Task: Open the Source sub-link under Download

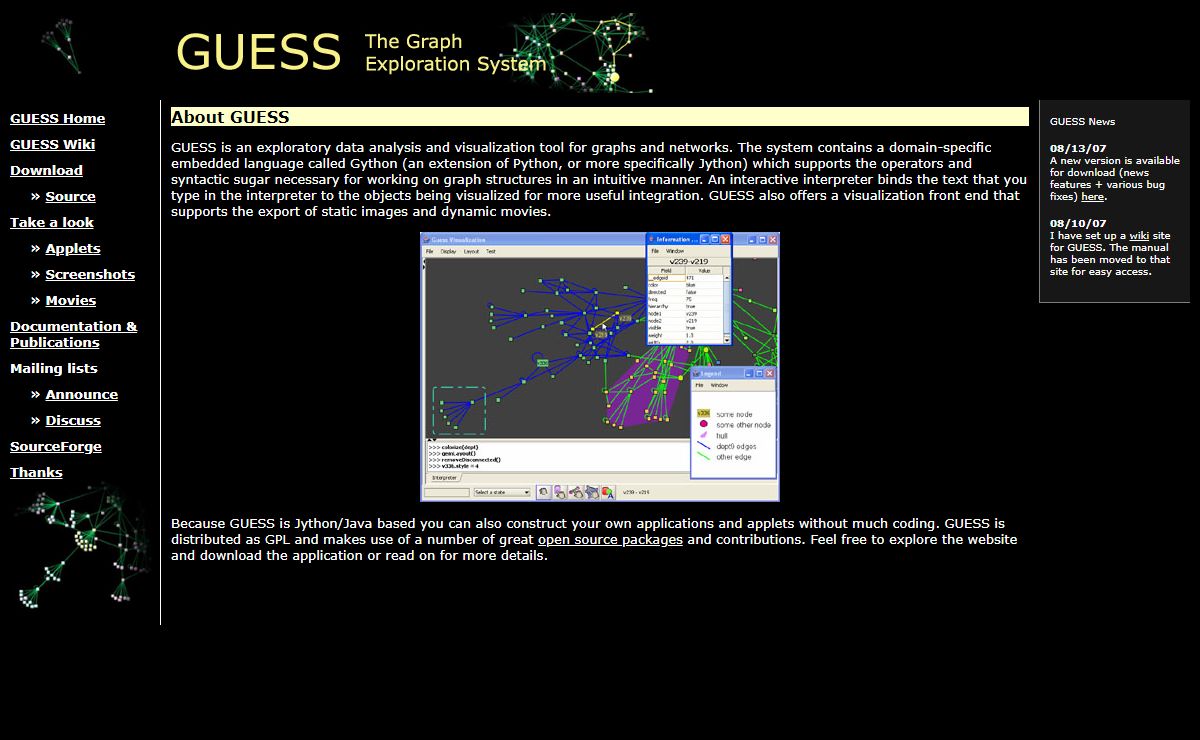Action: [x=70, y=197]
